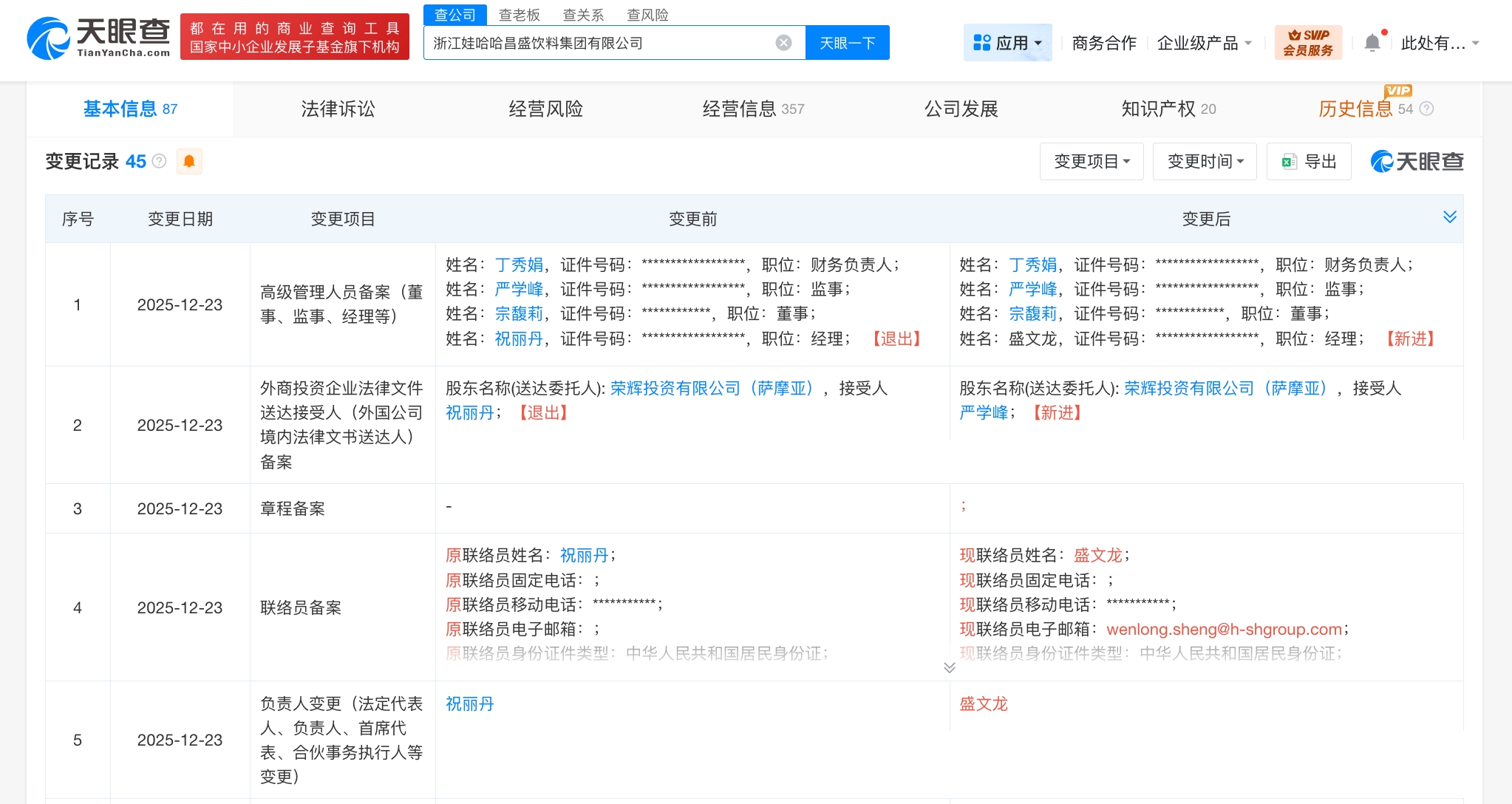
Task: Click the SVIP member service badge
Action: (x=1308, y=43)
